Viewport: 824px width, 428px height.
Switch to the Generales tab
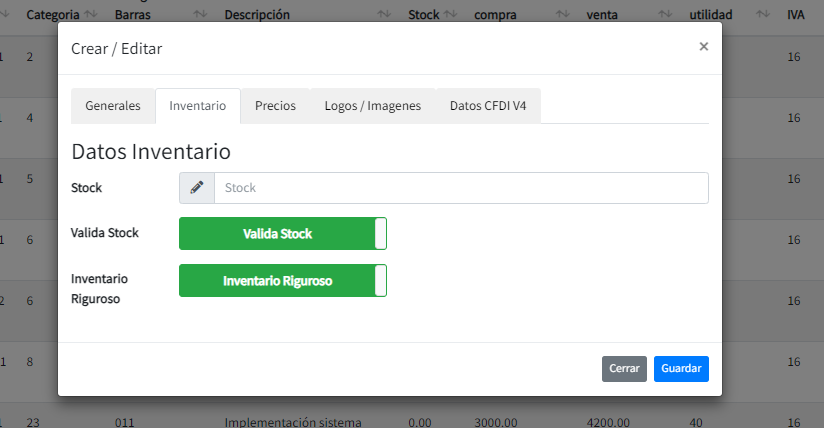pos(113,106)
